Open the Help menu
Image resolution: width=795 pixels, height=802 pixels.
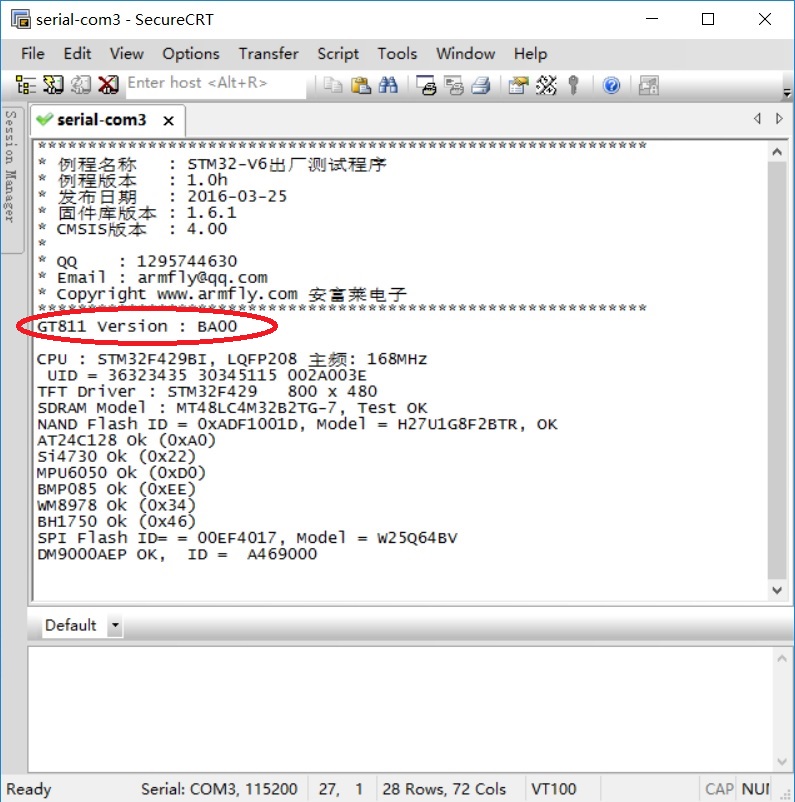pyautogui.click(x=531, y=54)
